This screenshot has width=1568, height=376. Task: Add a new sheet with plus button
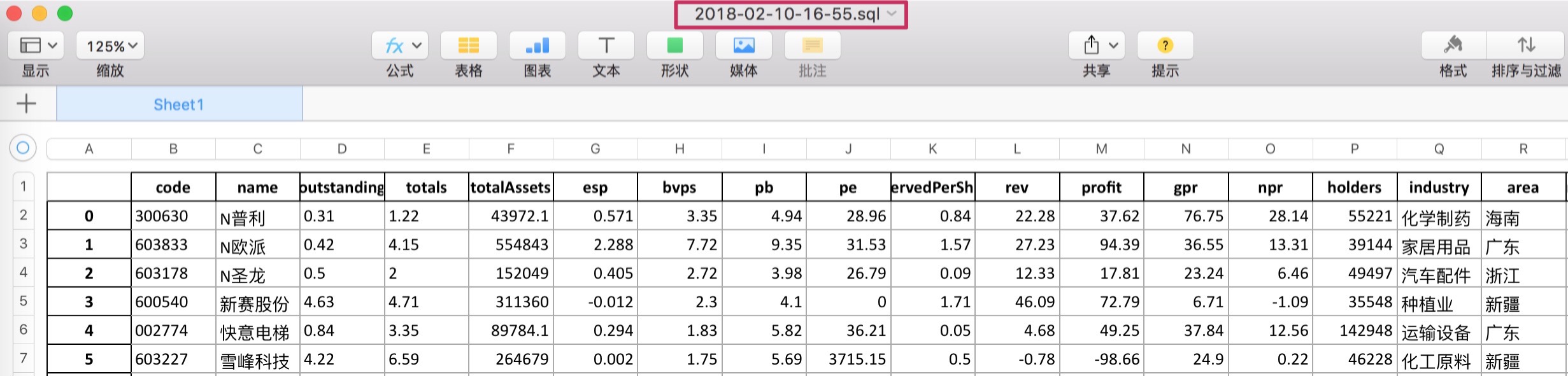[x=27, y=104]
